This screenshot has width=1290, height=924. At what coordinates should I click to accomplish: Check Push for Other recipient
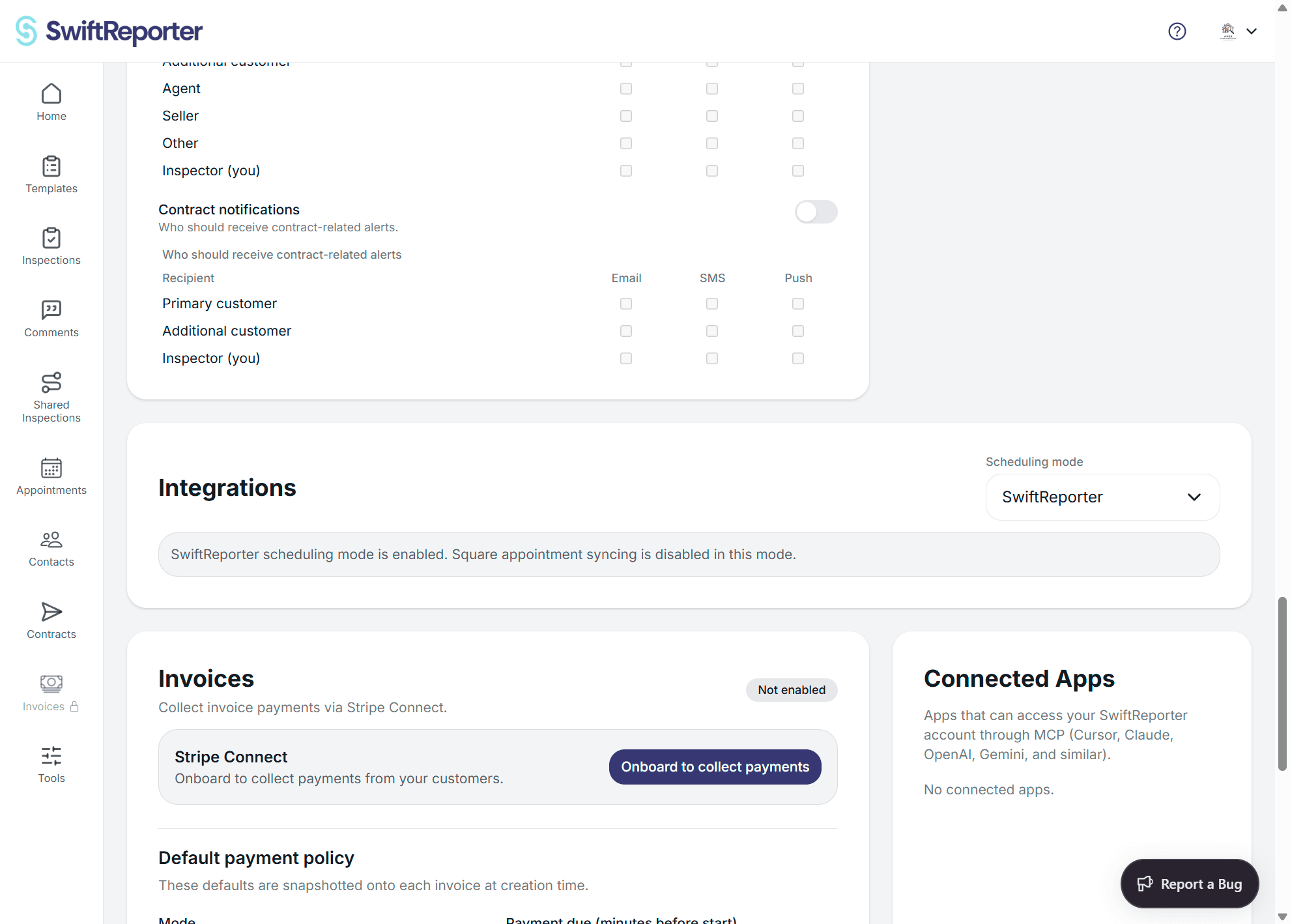[x=798, y=143]
